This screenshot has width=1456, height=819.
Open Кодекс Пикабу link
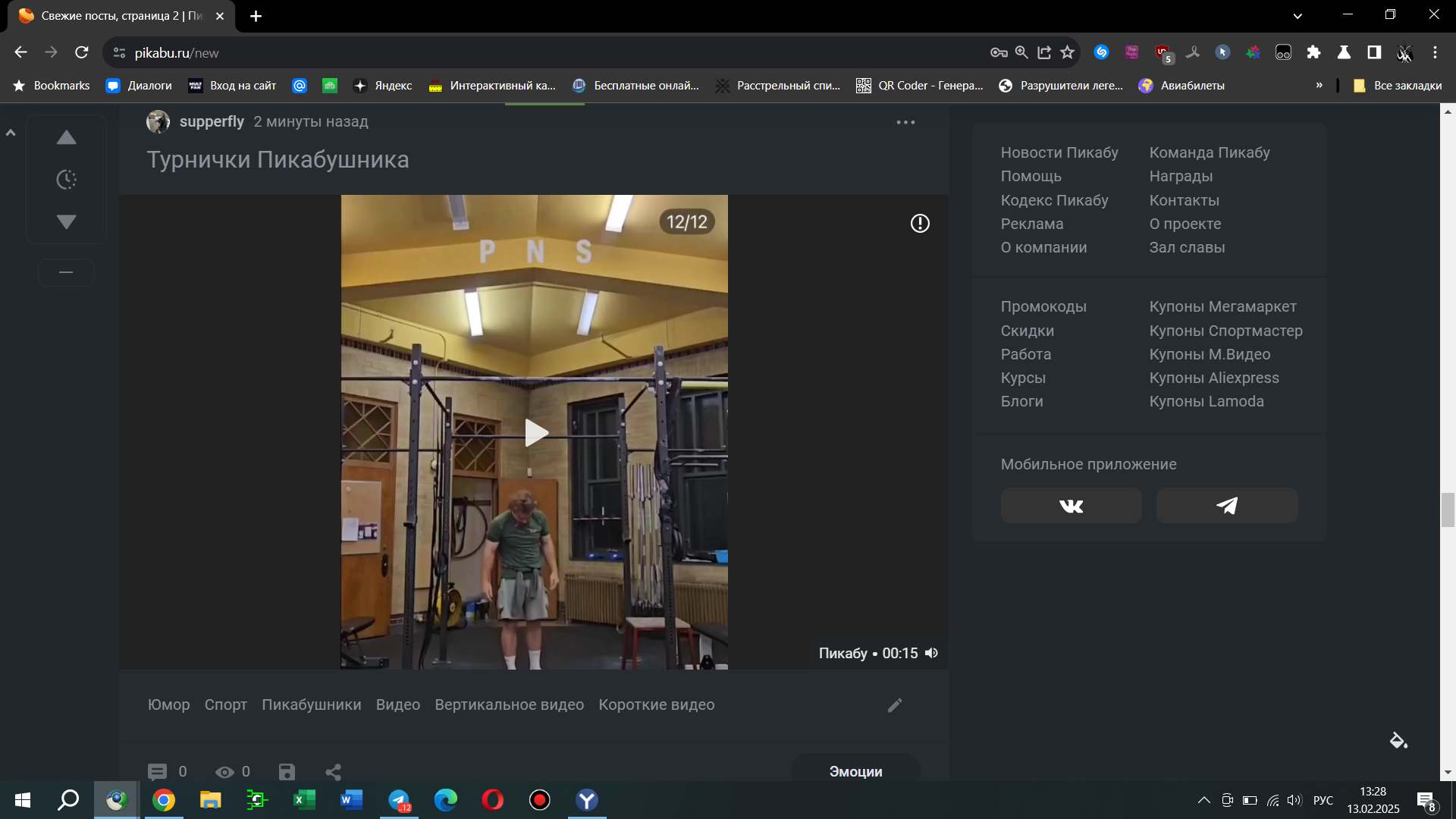tap(1054, 200)
